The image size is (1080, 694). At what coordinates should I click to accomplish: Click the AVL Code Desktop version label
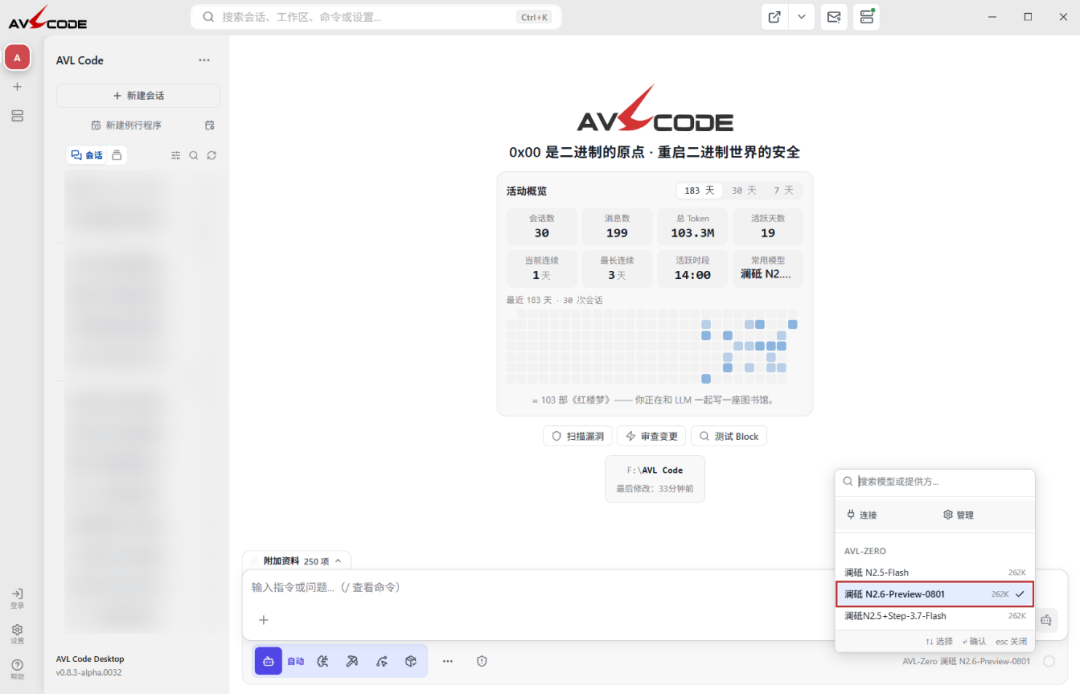point(90,666)
